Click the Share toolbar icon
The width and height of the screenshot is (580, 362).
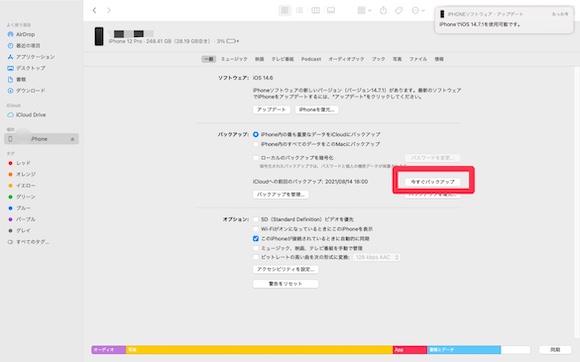tap(384, 10)
